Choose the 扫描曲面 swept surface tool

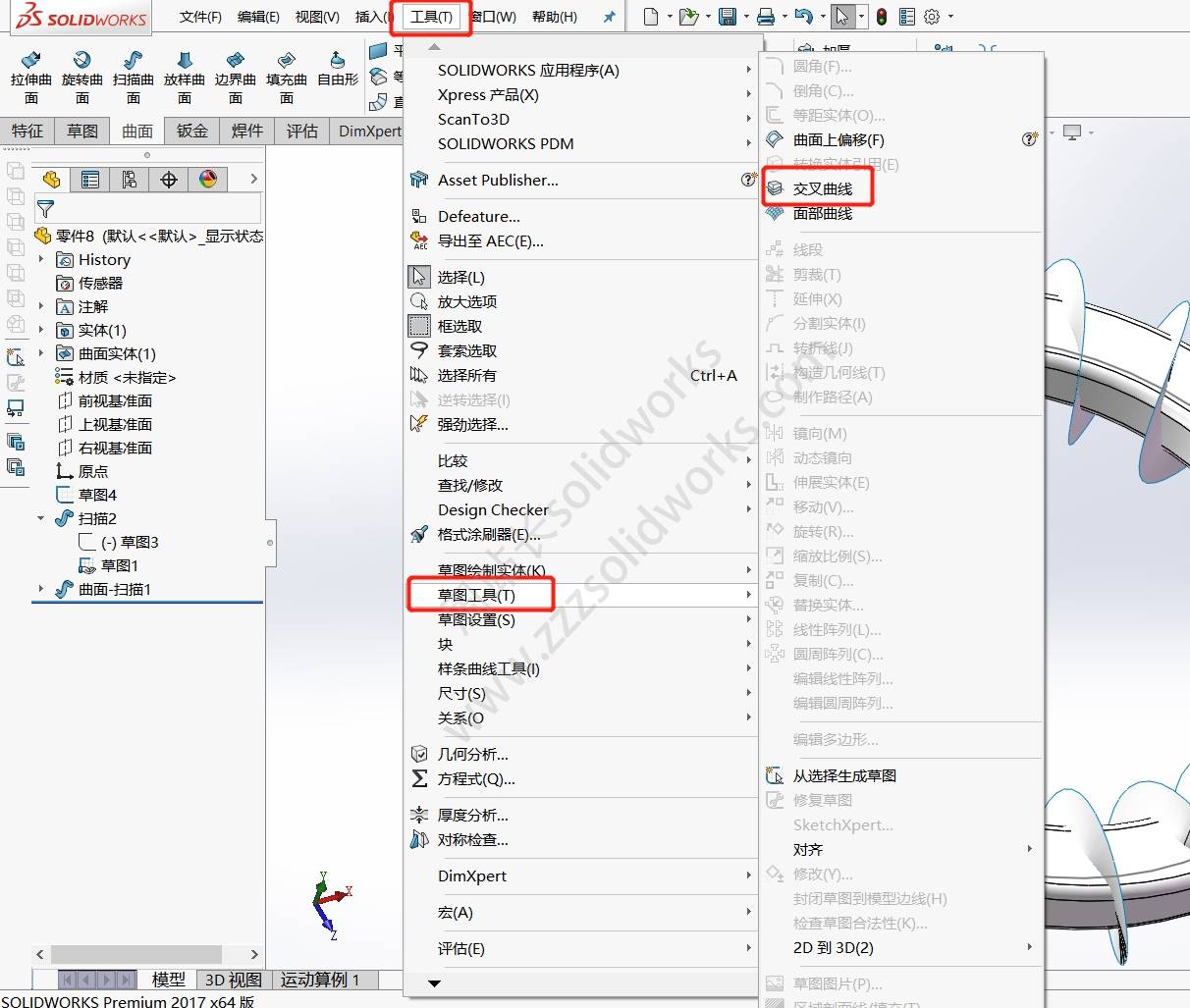coord(133,78)
